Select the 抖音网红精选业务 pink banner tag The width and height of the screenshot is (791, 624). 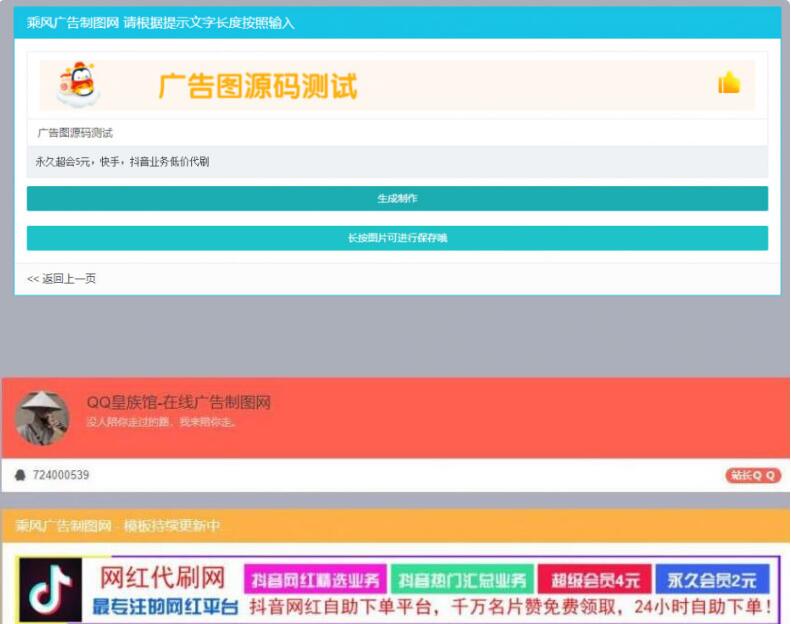[315, 580]
